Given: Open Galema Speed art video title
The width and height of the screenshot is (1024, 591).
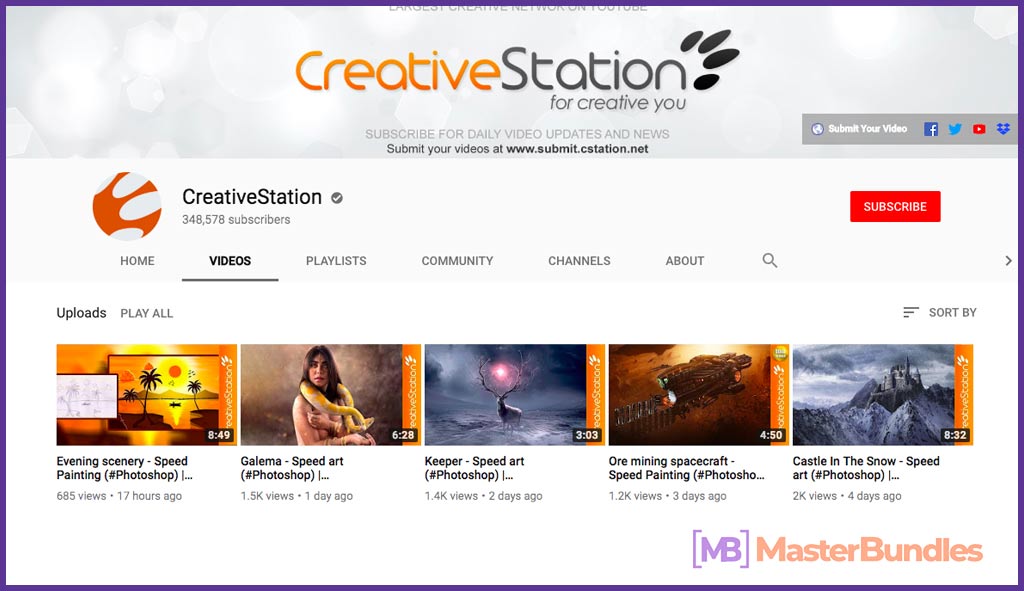Looking at the screenshot, I should click(x=292, y=468).
